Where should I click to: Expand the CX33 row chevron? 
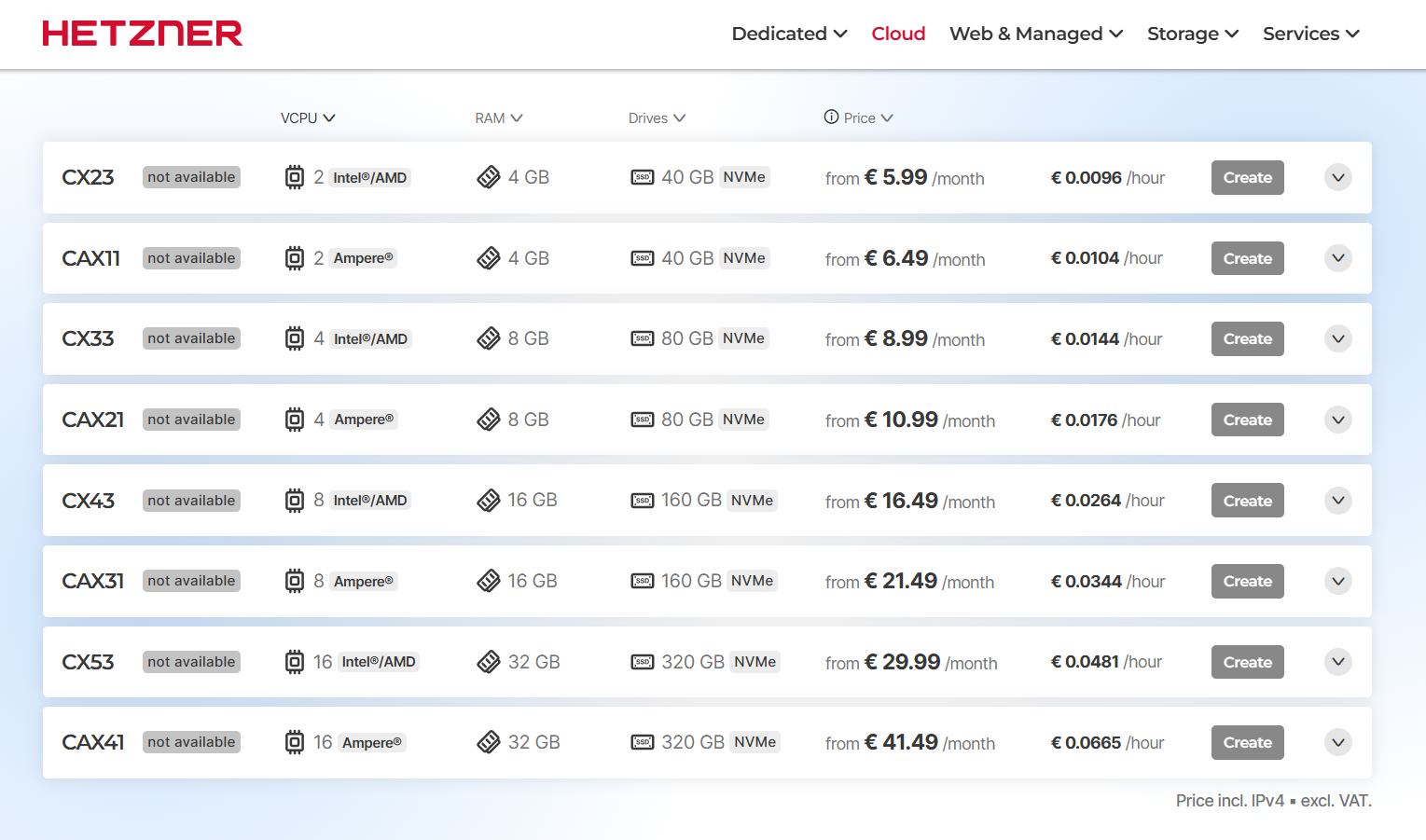click(1338, 338)
